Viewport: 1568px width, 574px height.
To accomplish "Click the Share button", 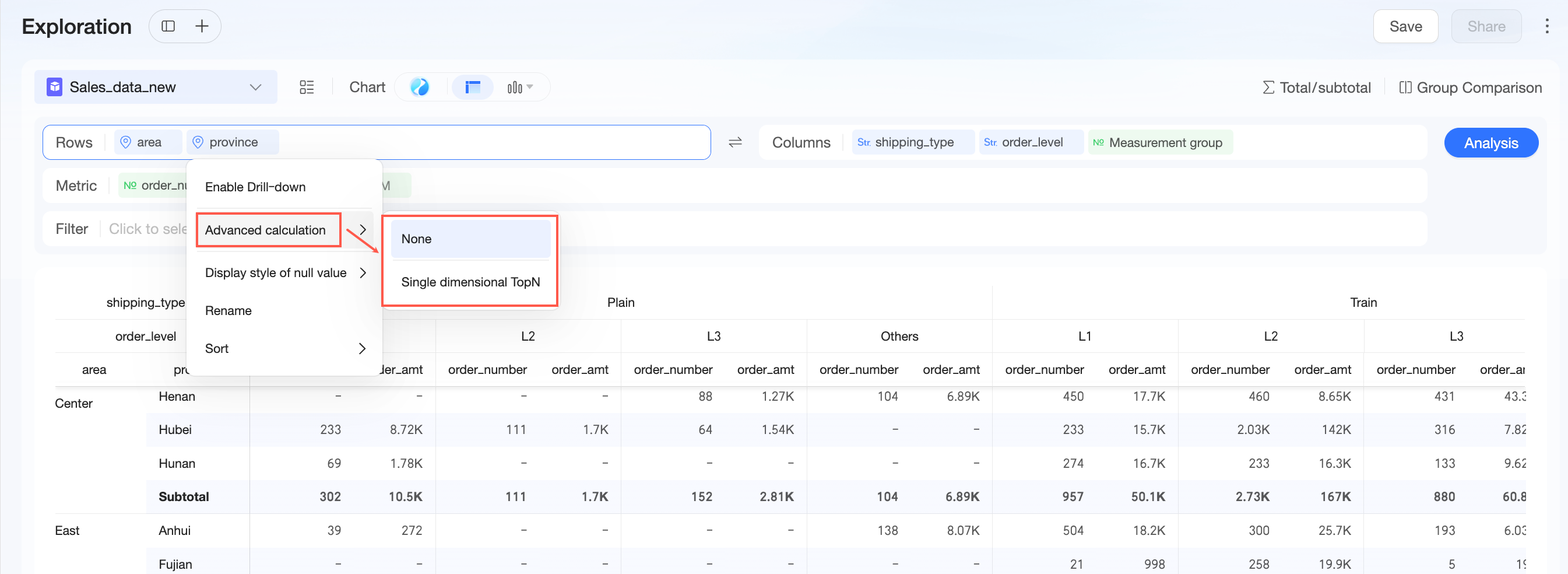I will [1486, 26].
